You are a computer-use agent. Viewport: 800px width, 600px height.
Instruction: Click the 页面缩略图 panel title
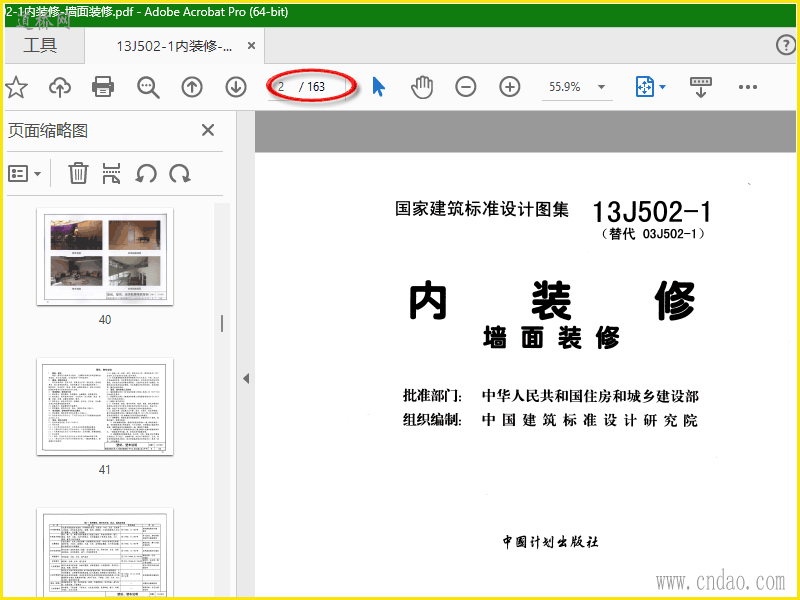(x=48, y=131)
